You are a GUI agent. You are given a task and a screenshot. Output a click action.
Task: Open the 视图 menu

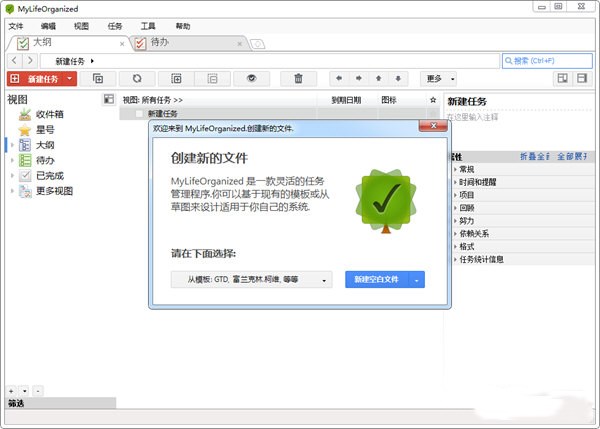[x=81, y=26]
